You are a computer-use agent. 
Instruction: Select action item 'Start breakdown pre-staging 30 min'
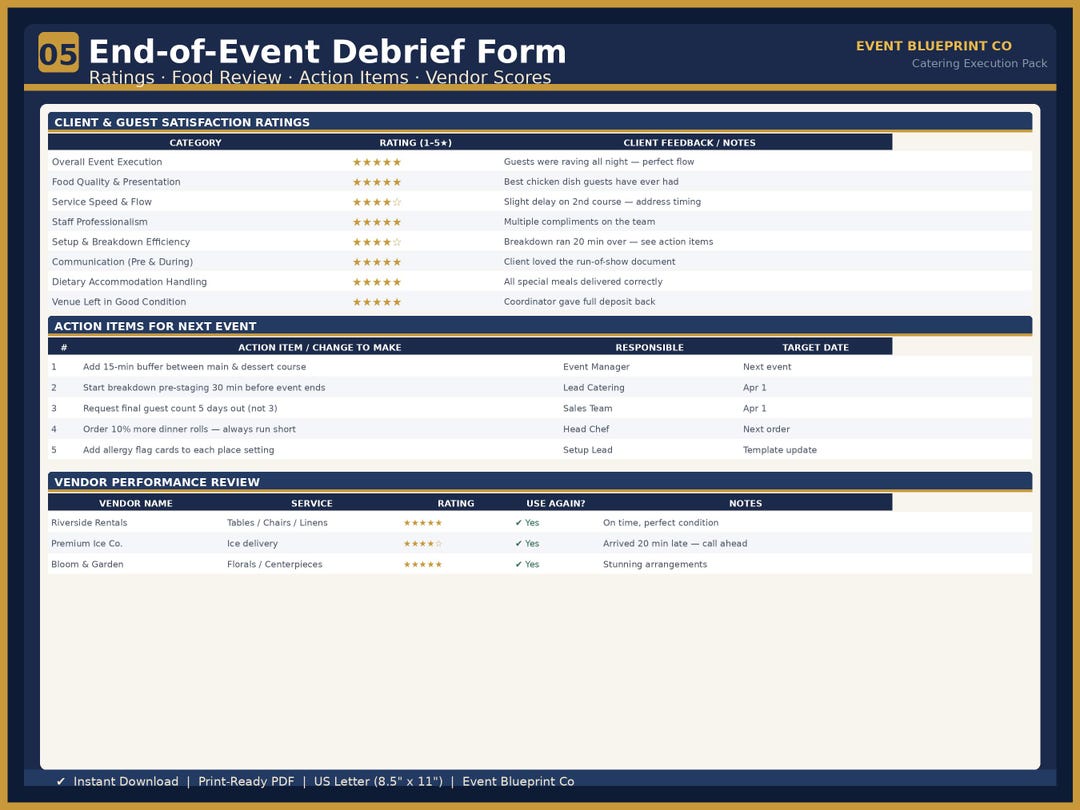[x=204, y=388]
